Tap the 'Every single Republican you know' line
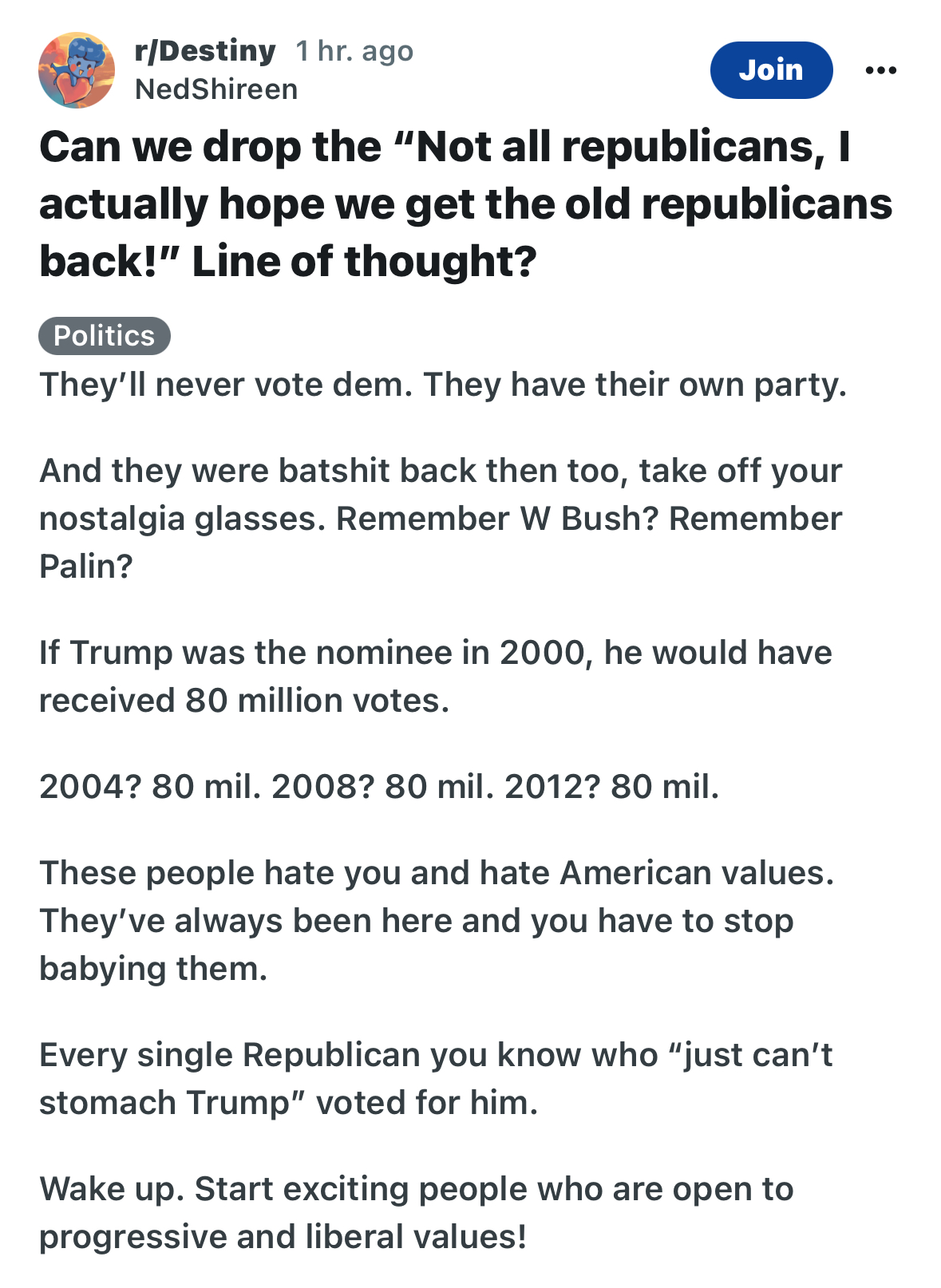 (x=436, y=1055)
